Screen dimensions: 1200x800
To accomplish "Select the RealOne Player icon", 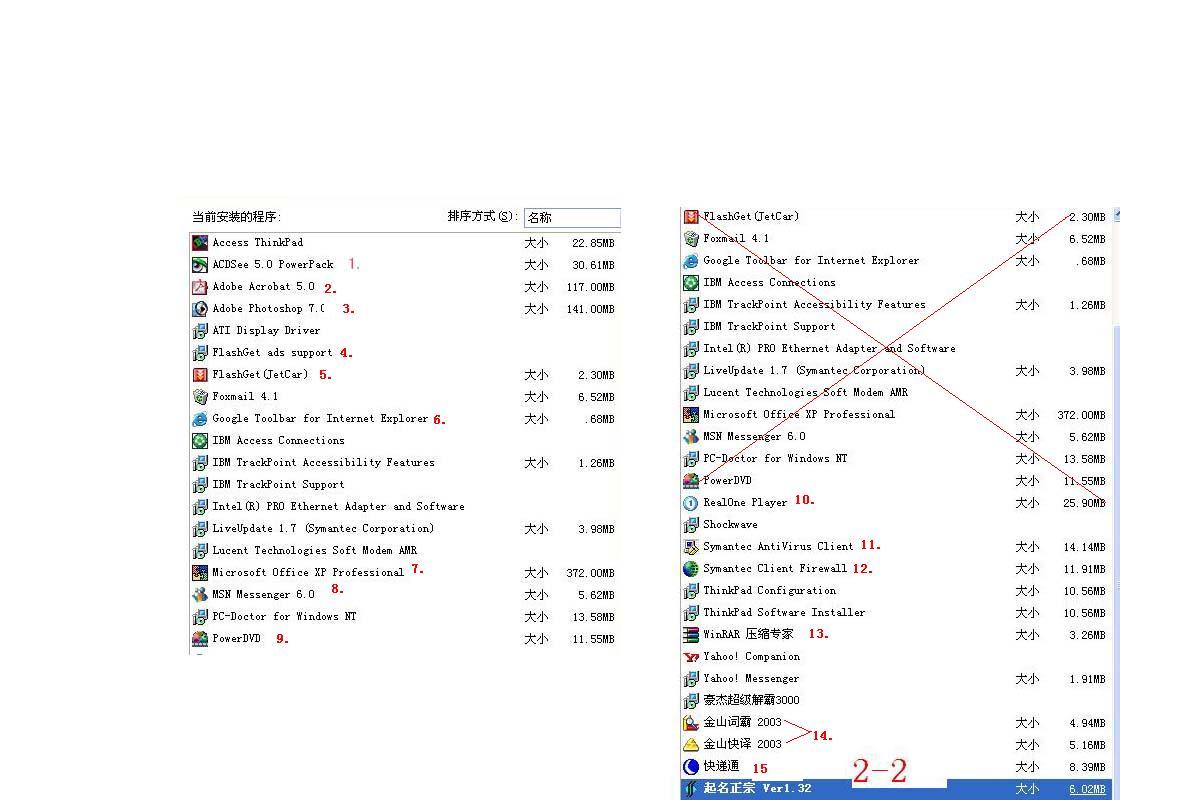I will (691, 502).
